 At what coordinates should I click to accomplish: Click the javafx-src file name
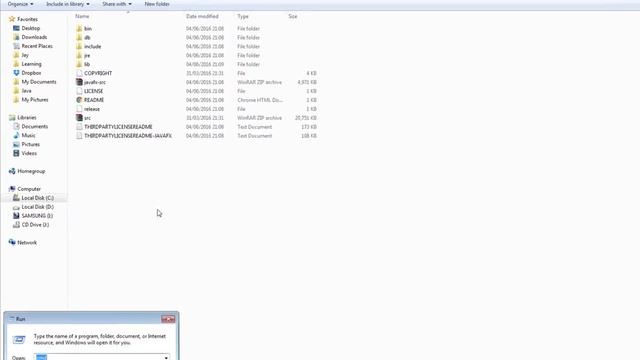point(95,82)
